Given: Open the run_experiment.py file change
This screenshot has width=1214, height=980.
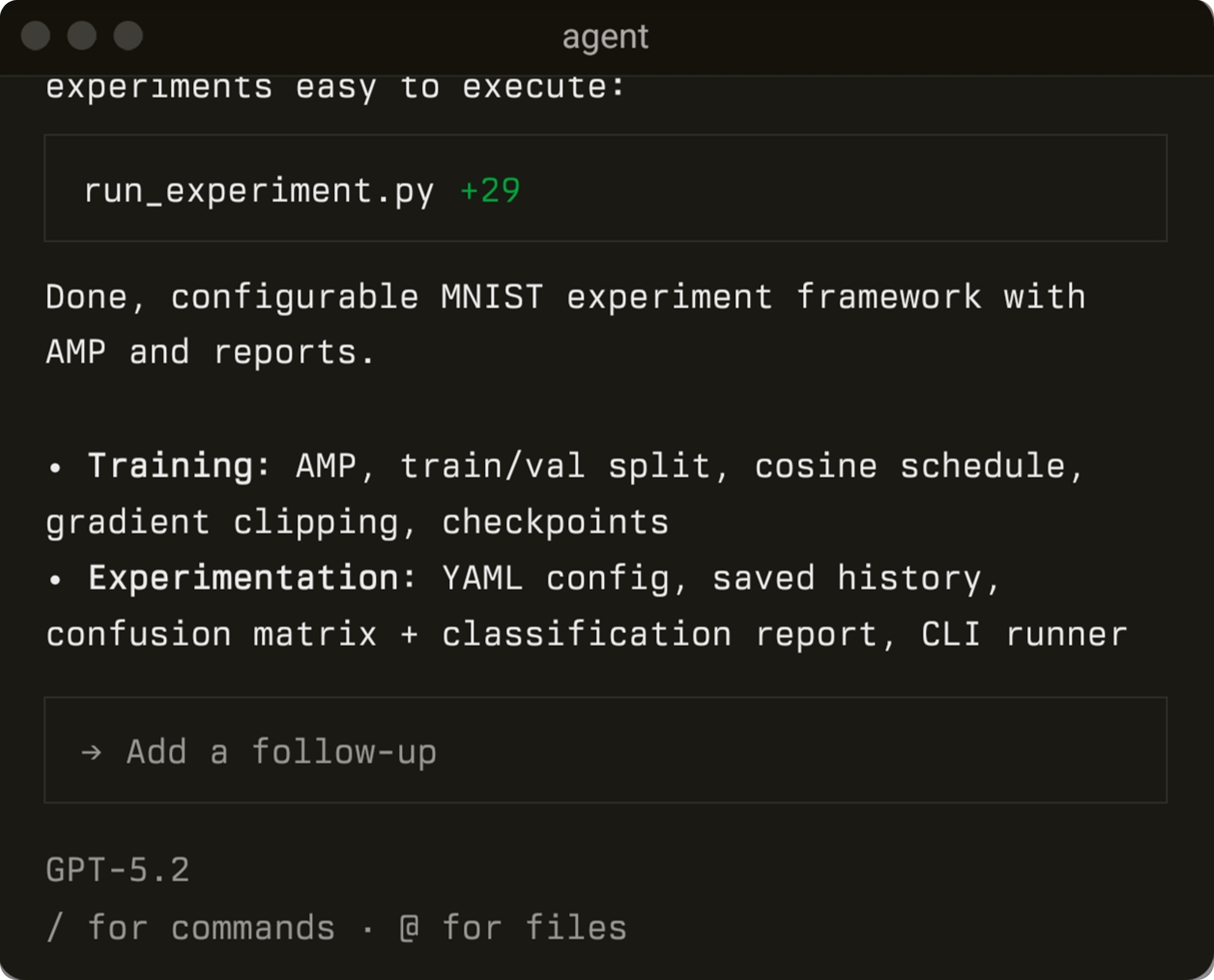Looking at the screenshot, I should coord(259,190).
